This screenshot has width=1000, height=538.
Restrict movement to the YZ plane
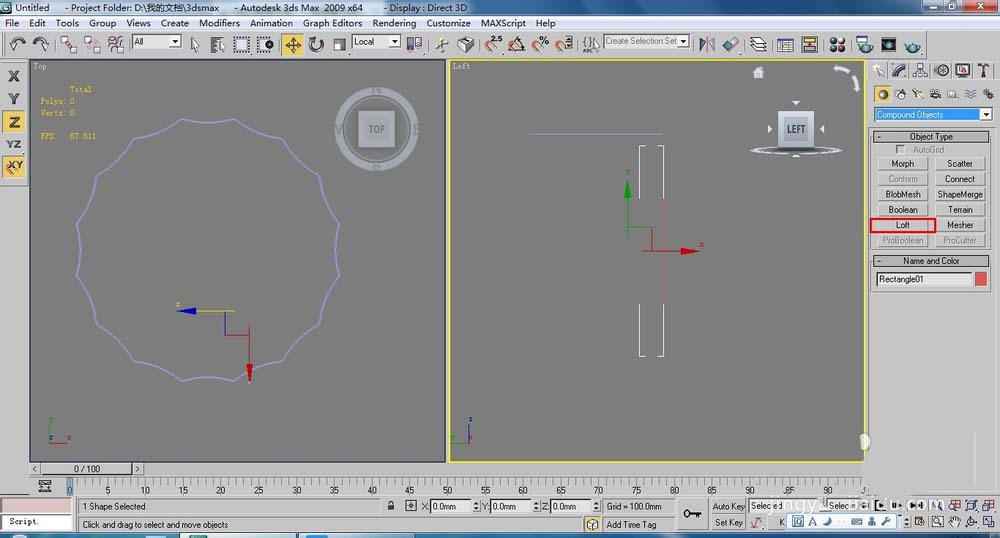point(13,145)
